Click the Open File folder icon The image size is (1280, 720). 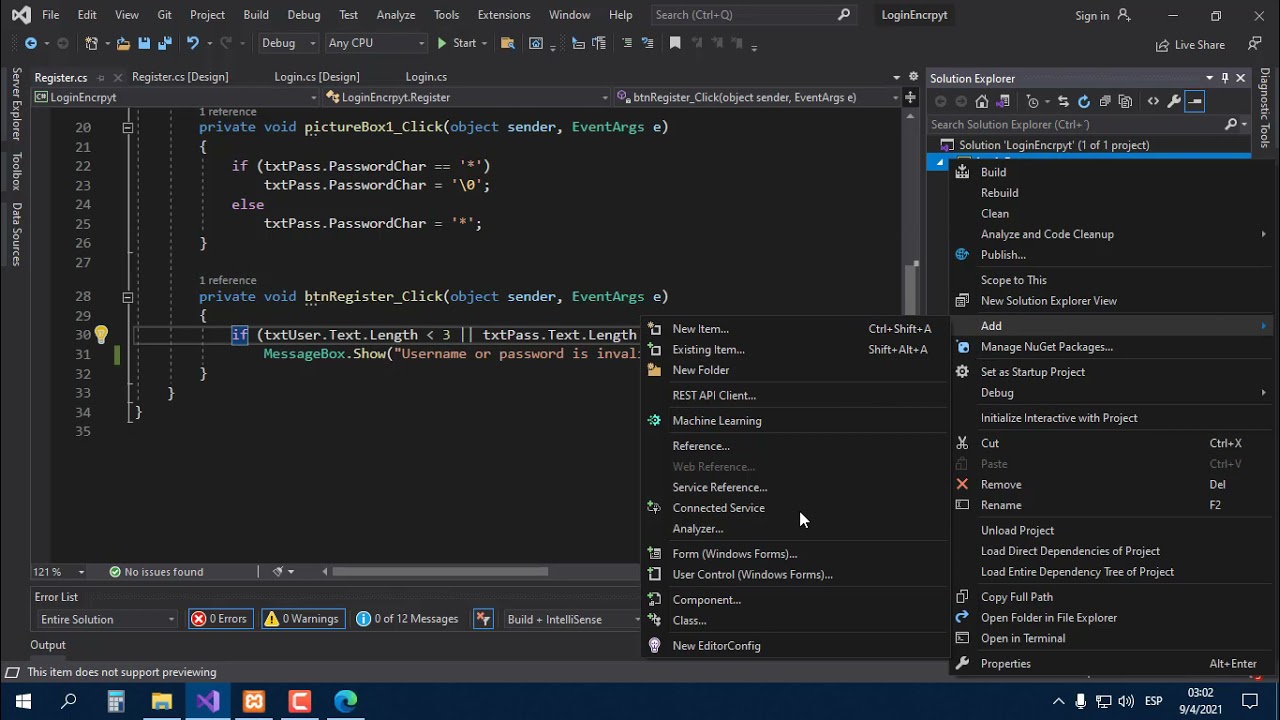[123, 43]
